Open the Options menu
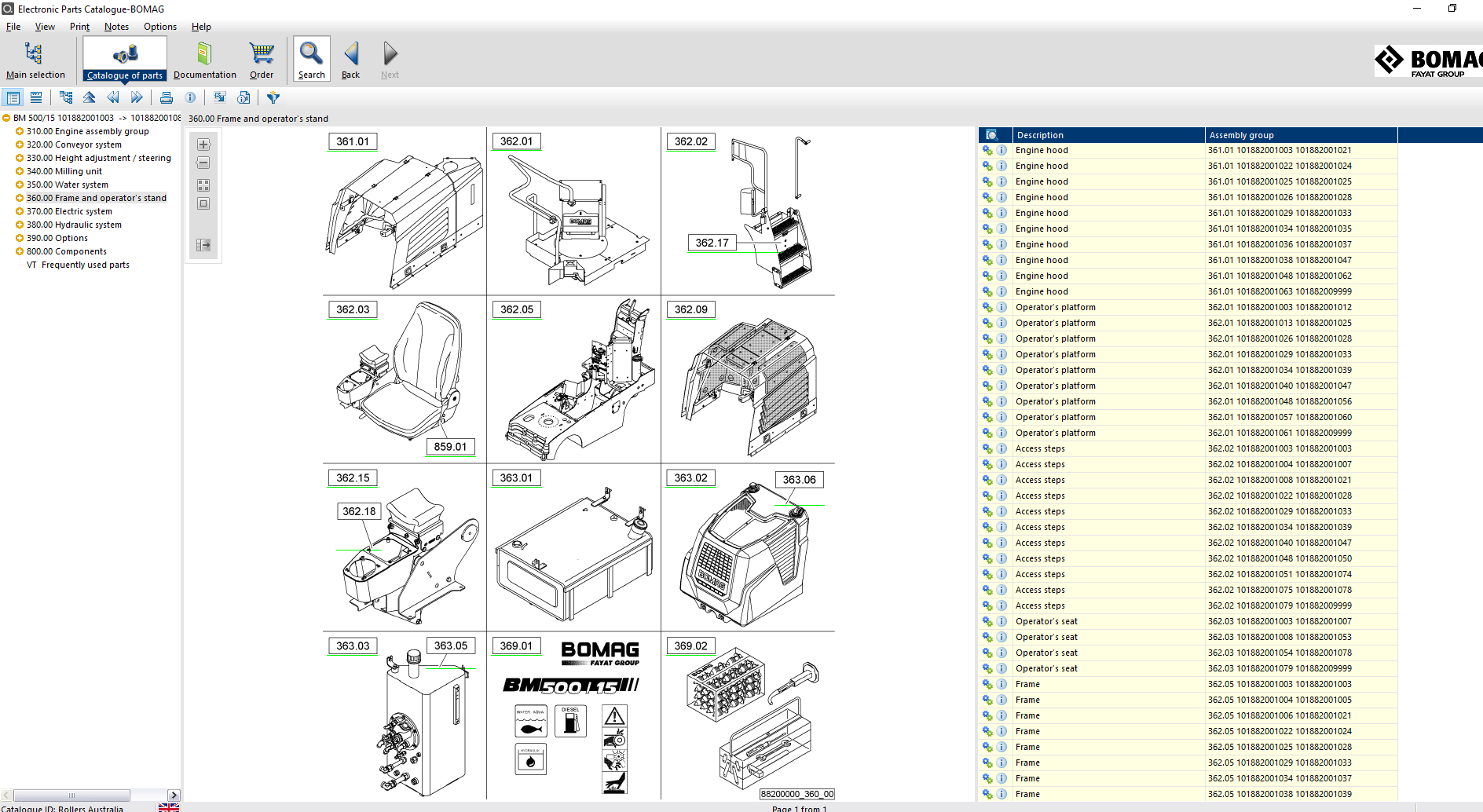Viewport: 1483px width, 812px height. [x=159, y=26]
